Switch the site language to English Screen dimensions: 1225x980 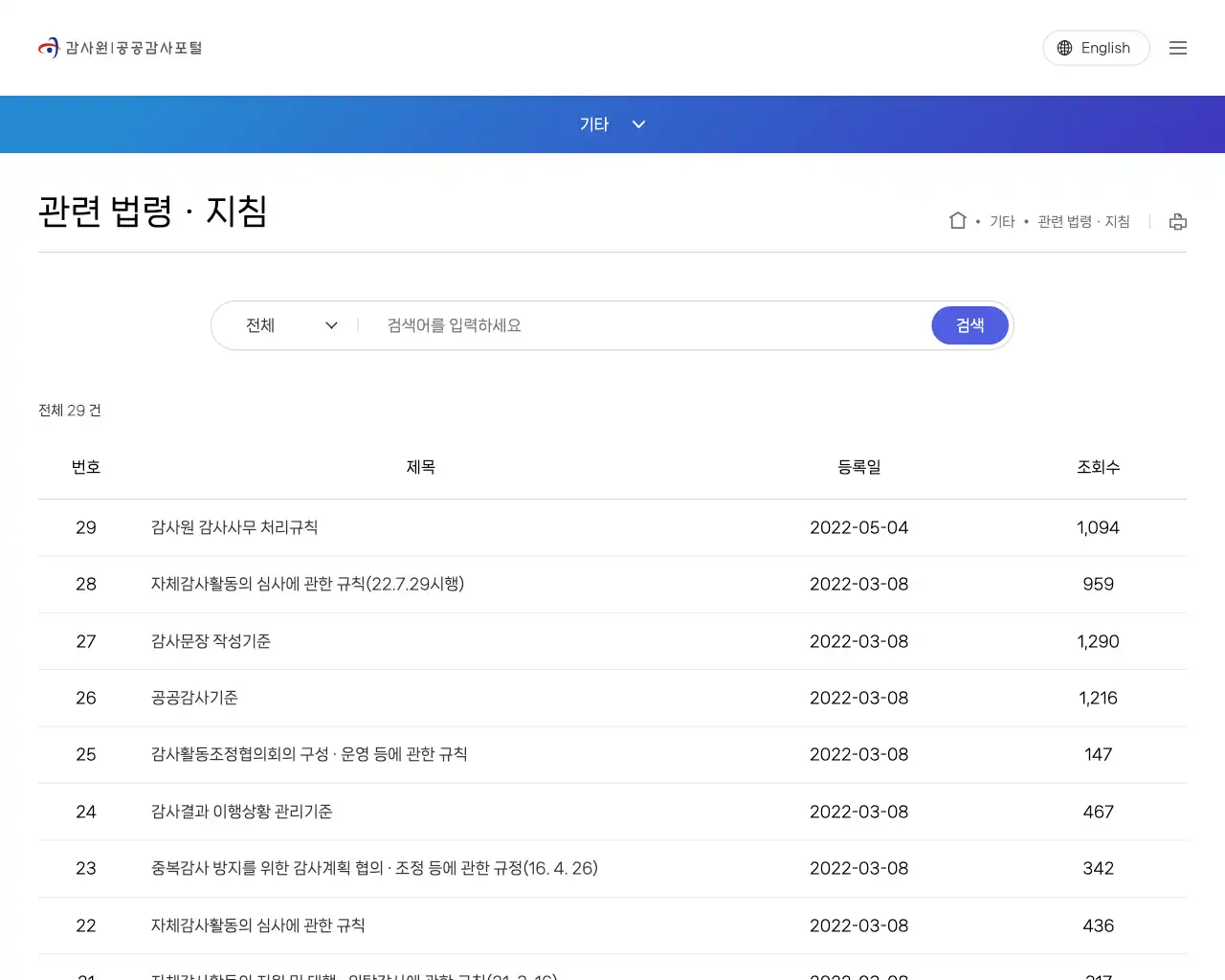click(1096, 48)
